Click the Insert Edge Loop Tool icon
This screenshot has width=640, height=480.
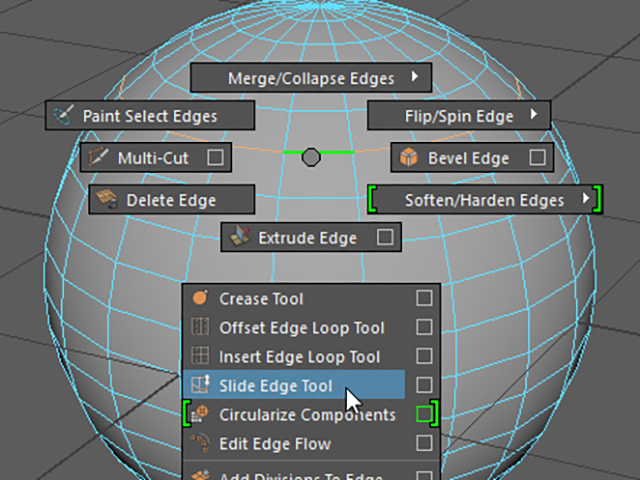tap(200, 356)
